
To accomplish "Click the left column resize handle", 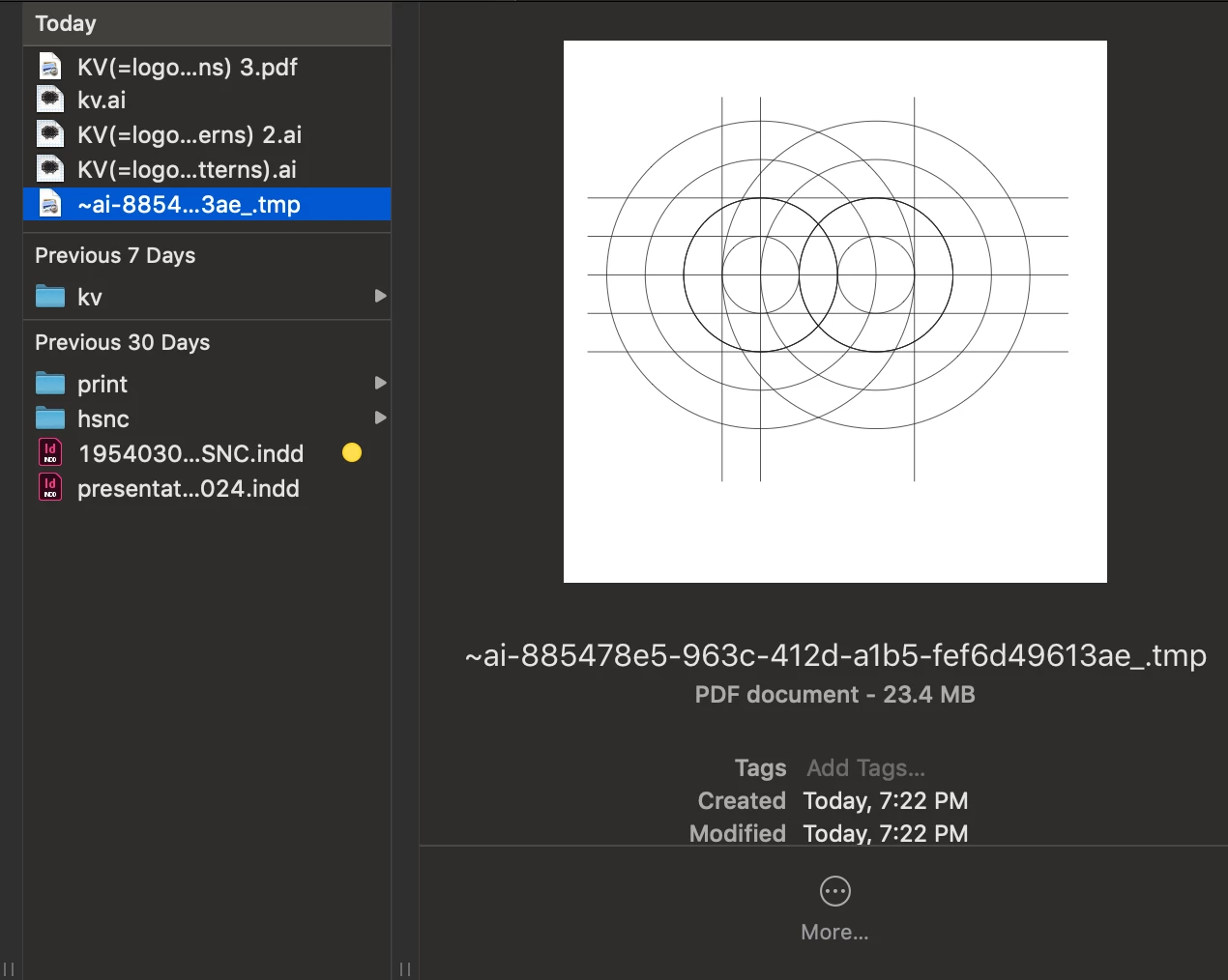I will coord(9,968).
